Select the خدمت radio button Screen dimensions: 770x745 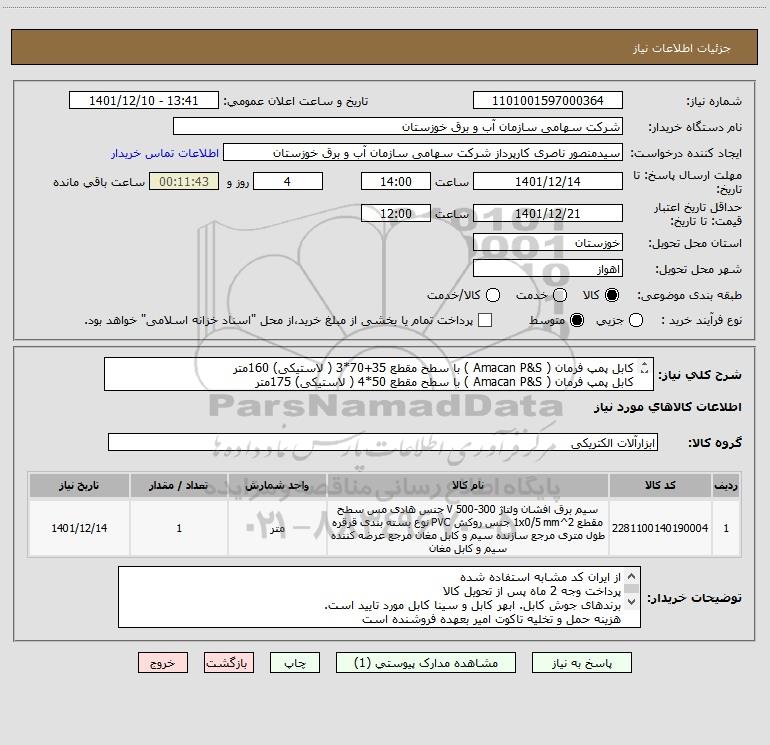point(560,295)
